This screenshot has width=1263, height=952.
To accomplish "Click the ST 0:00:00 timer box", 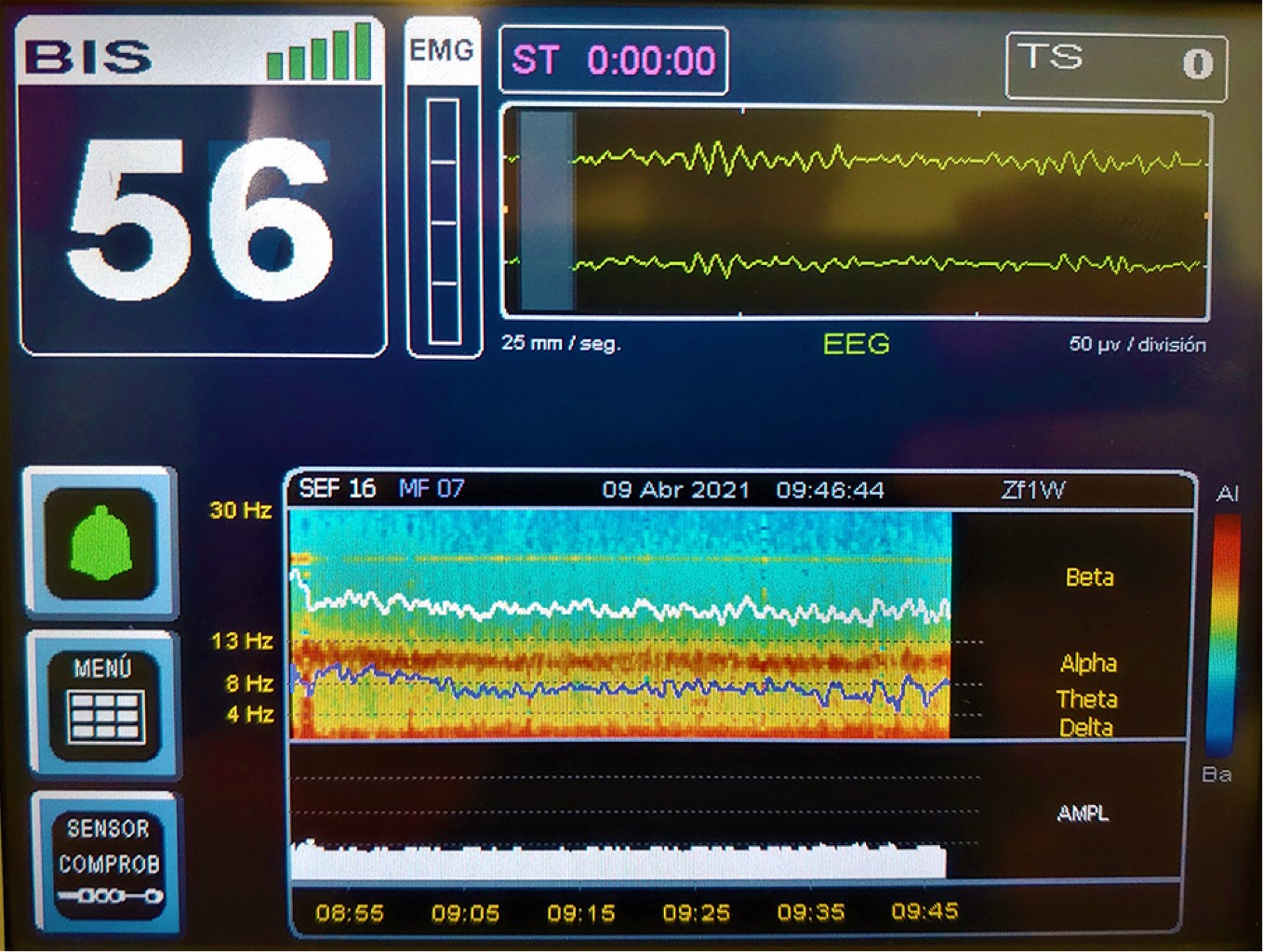I will click(613, 61).
